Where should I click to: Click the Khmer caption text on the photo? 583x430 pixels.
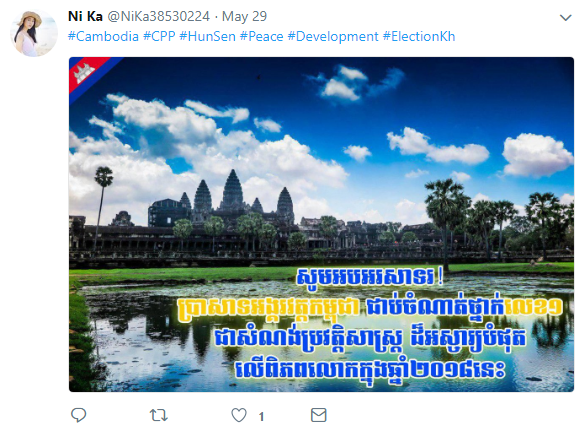[370, 323]
